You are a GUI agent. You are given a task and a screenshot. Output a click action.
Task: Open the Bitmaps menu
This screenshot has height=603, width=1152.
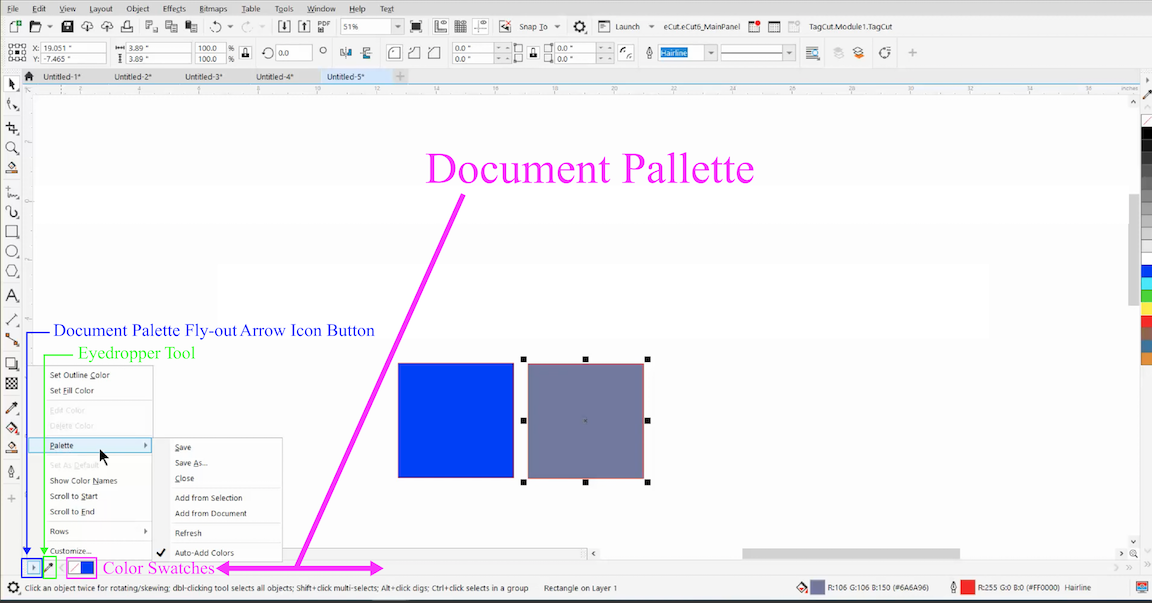[213, 8]
